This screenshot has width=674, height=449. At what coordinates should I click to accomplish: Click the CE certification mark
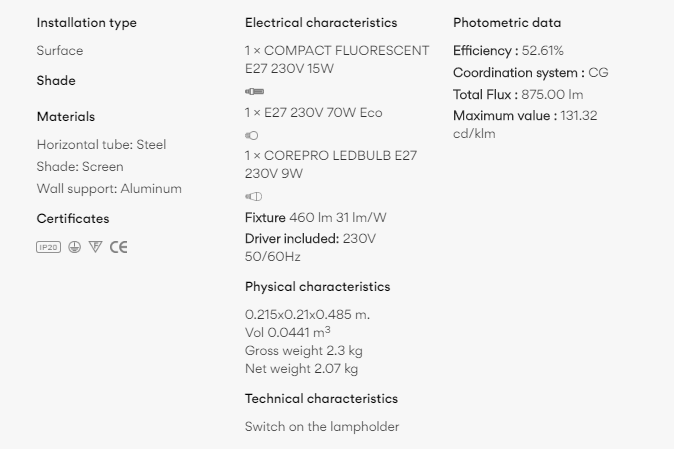(119, 247)
